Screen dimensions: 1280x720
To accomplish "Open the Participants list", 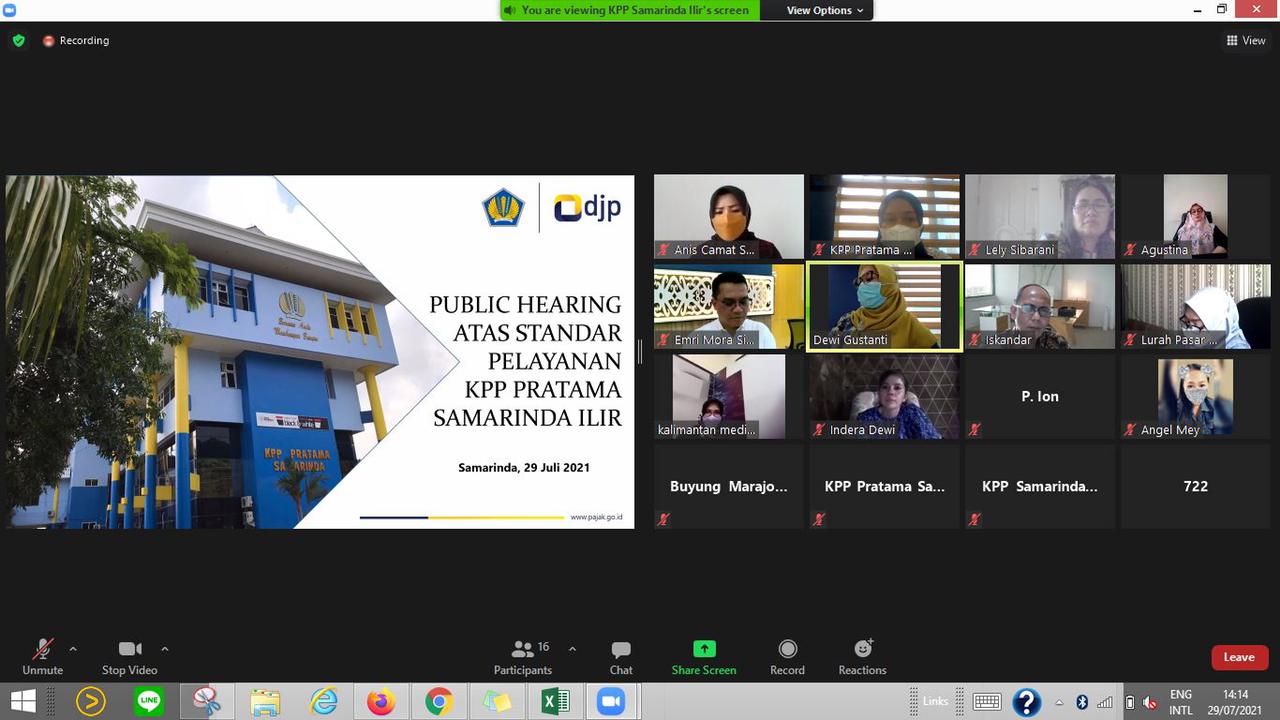I will coord(523,657).
